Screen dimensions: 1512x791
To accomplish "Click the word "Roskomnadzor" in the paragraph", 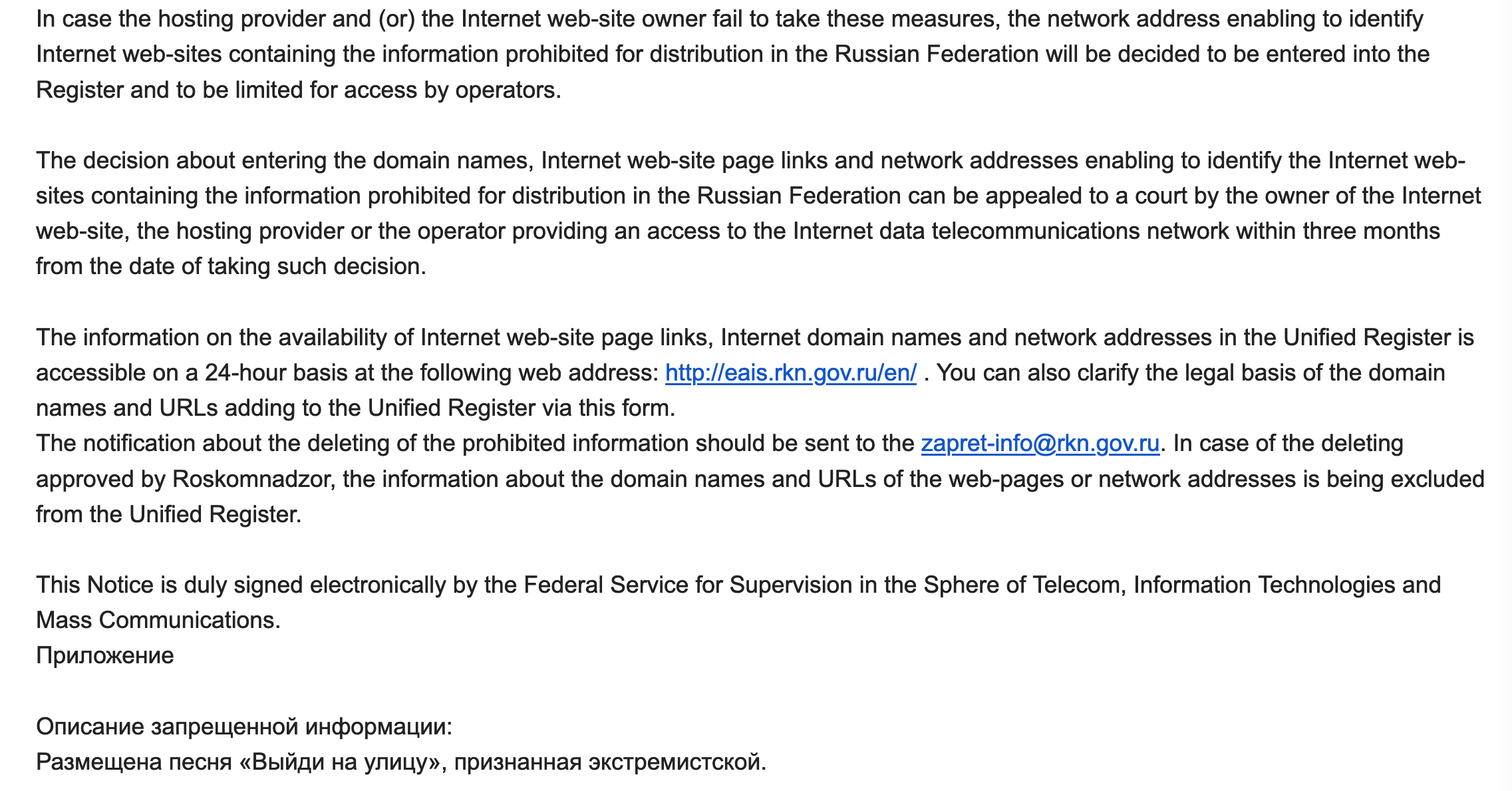I will (251, 479).
